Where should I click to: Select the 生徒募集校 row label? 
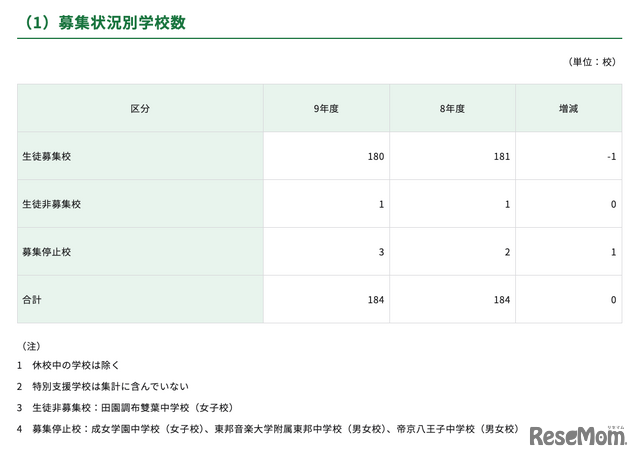[x=47, y=156]
